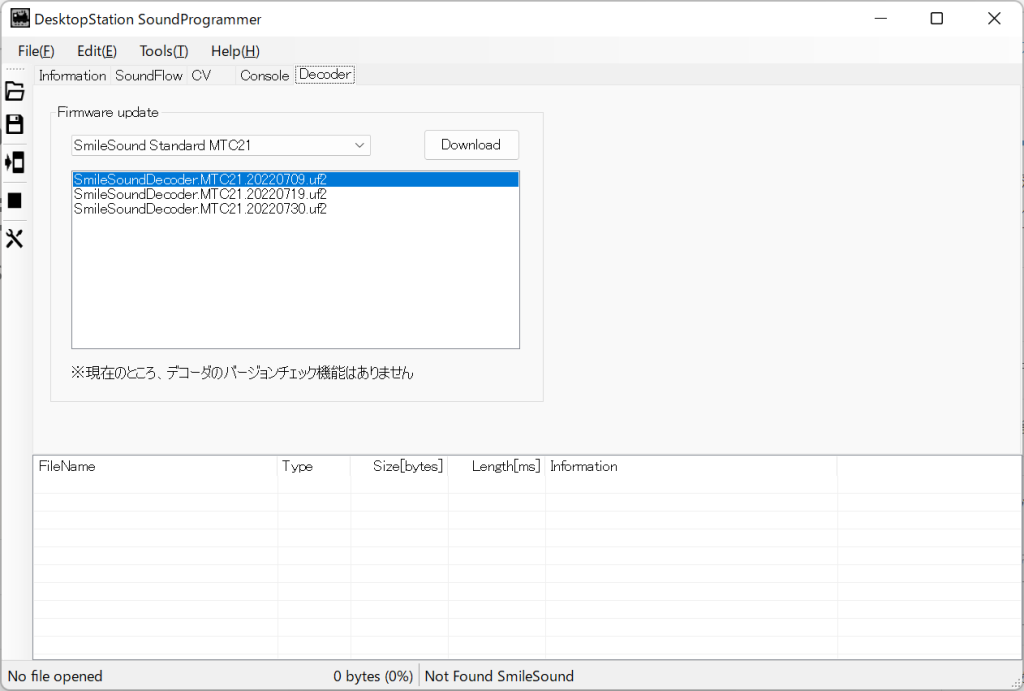
Task: Click the save floppy disk icon
Action: [15, 125]
